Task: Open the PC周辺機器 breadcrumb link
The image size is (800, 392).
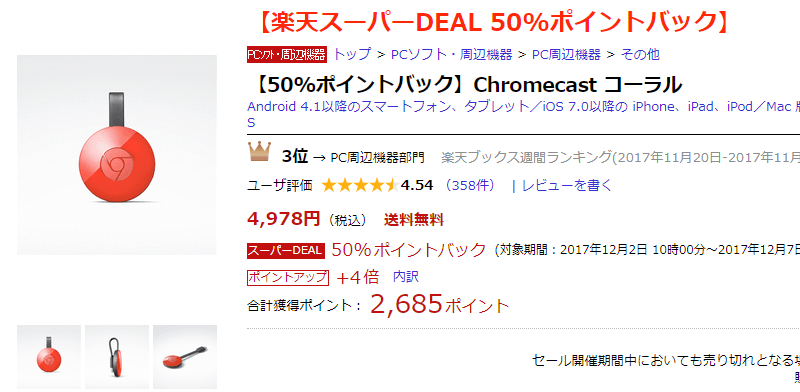Action: click(566, 55)
